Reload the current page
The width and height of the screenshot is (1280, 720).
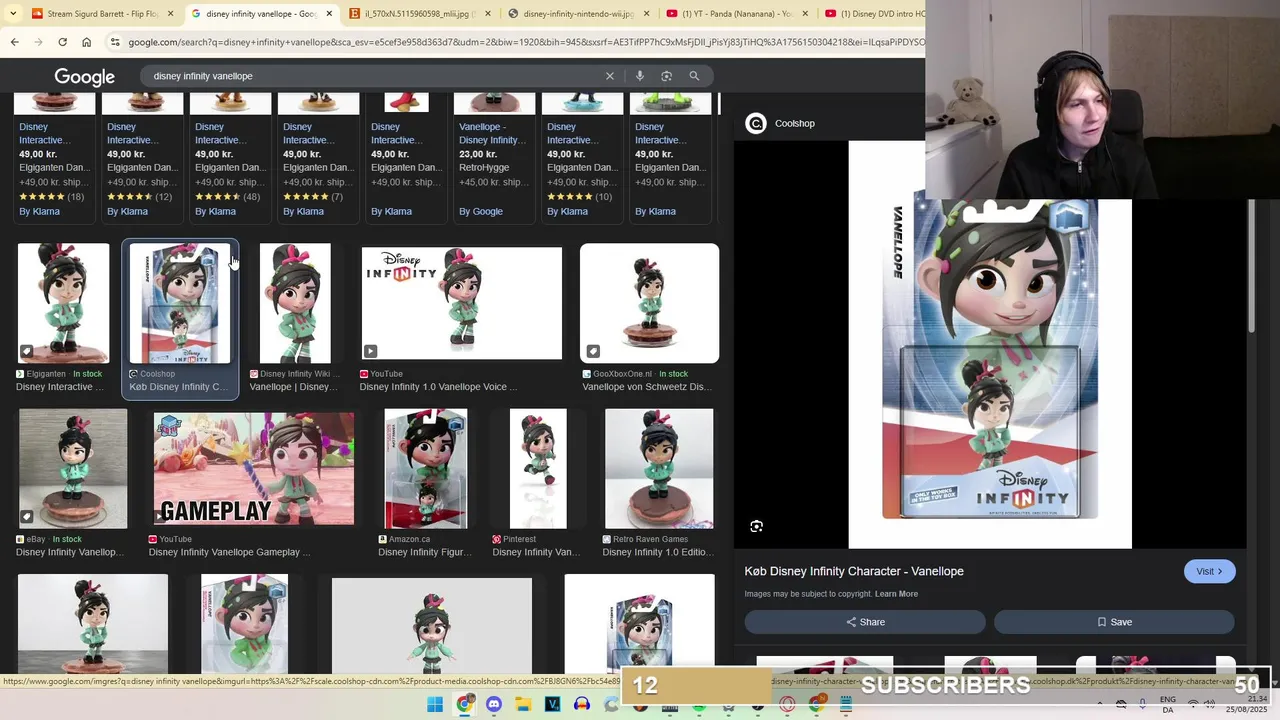tap(62, 42)
